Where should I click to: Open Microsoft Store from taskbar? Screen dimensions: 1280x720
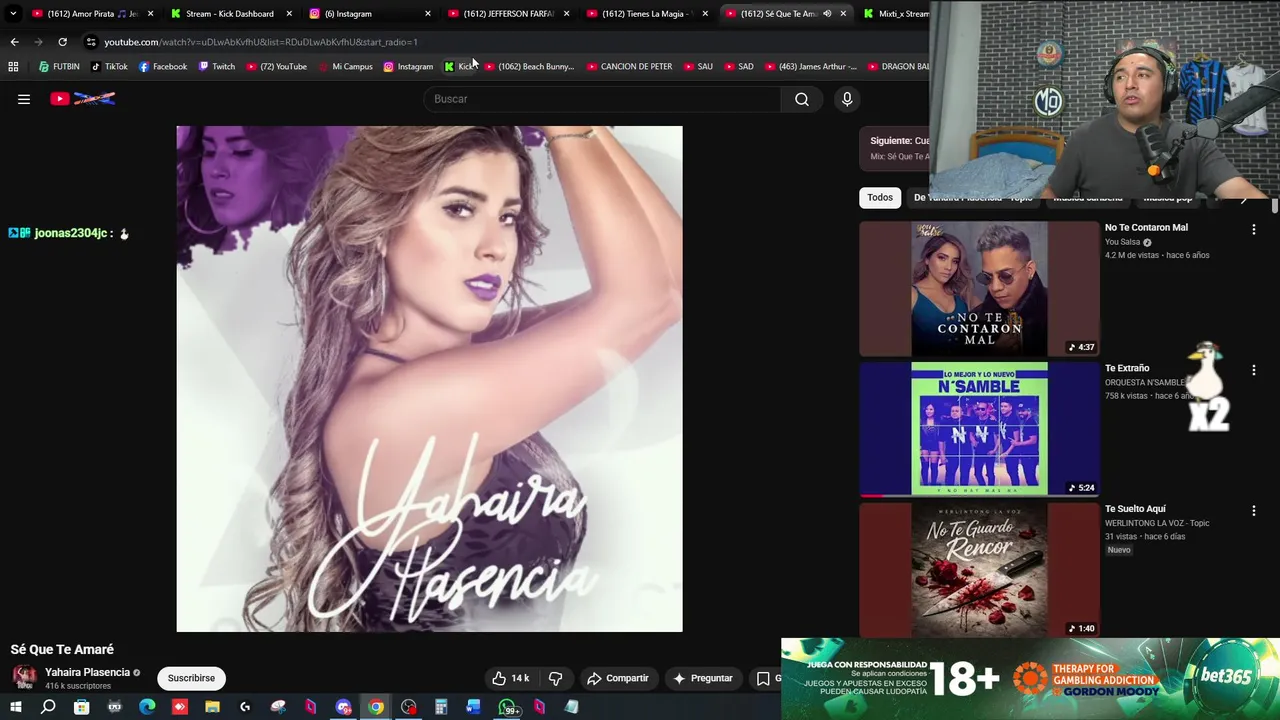[x=81, y=707]
